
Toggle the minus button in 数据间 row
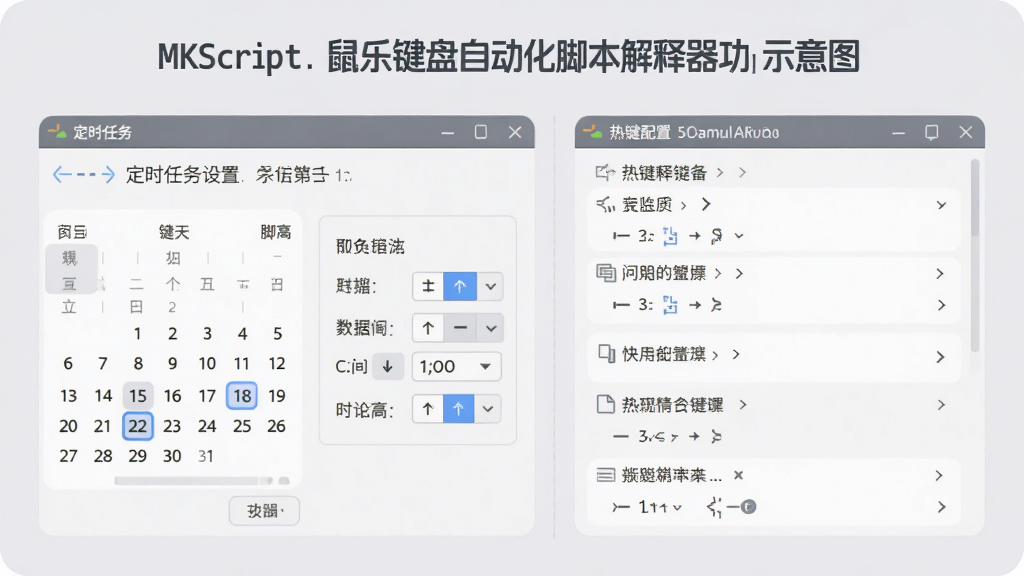[460, 328]
